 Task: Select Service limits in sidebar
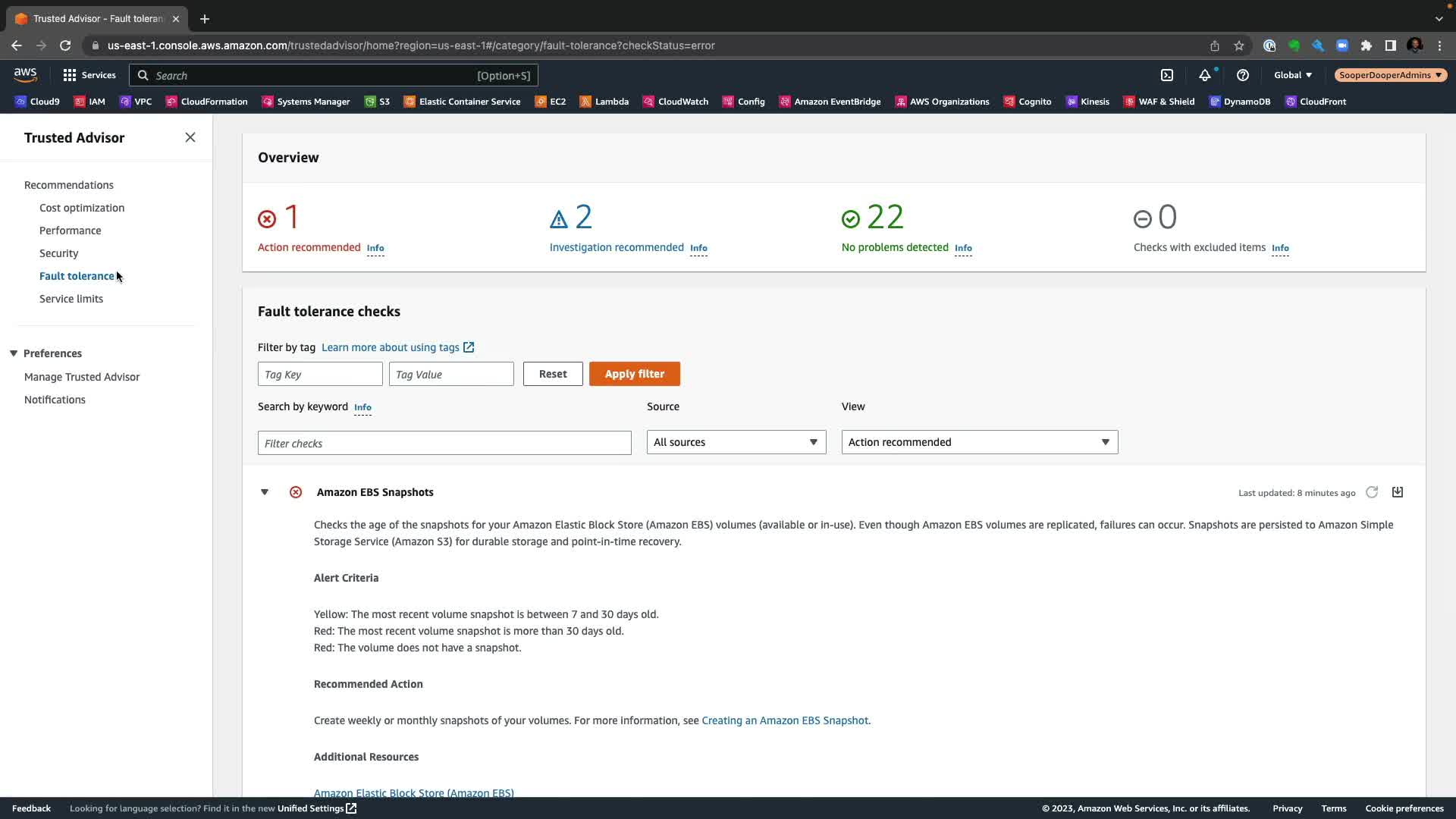[71, 299]
